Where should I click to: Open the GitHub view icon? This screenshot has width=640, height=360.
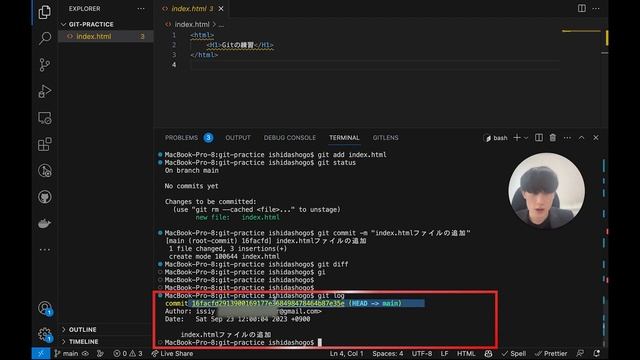[x=44, y=197]
